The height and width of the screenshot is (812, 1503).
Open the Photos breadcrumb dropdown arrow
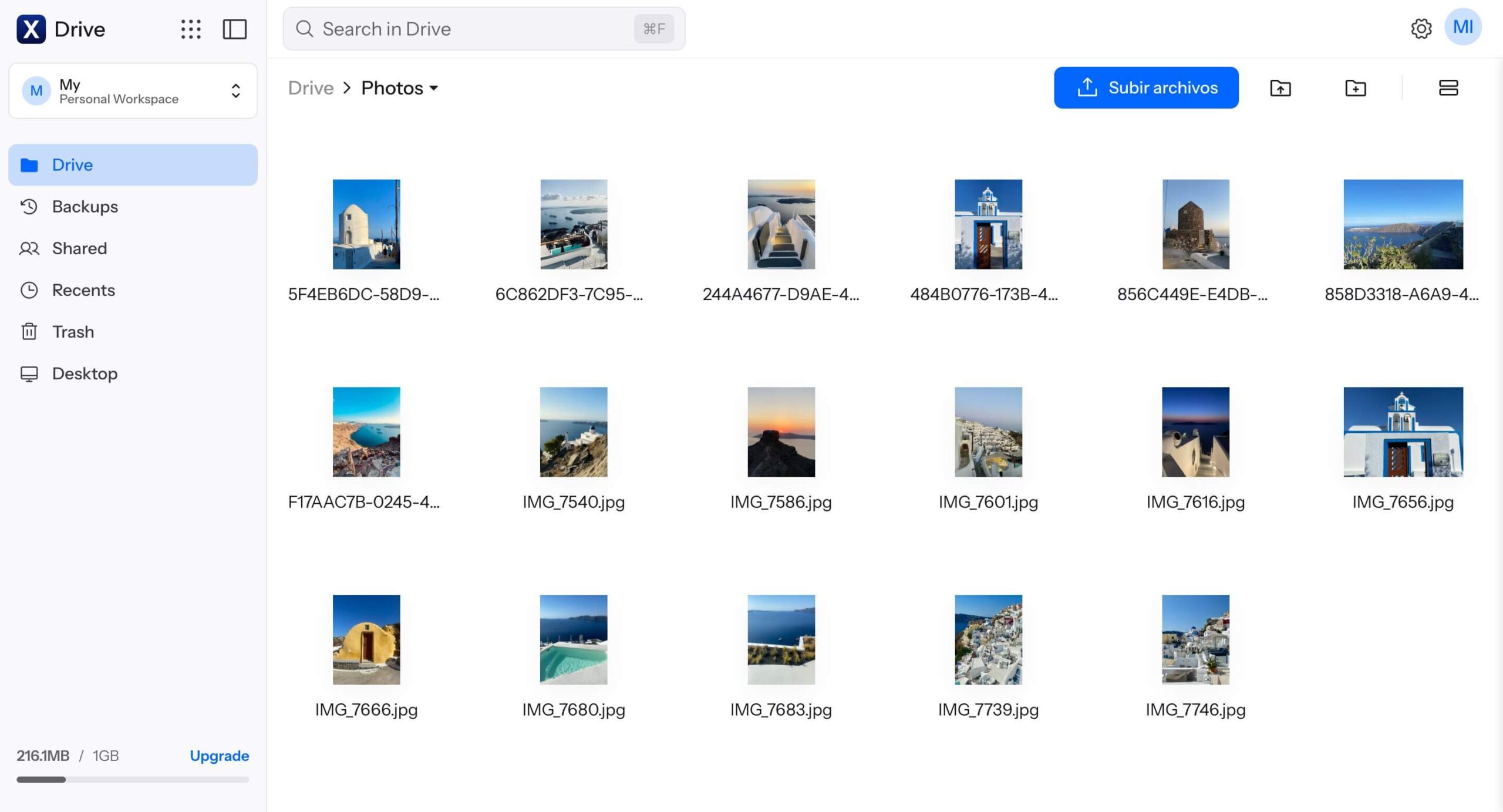tap(434, 88)
